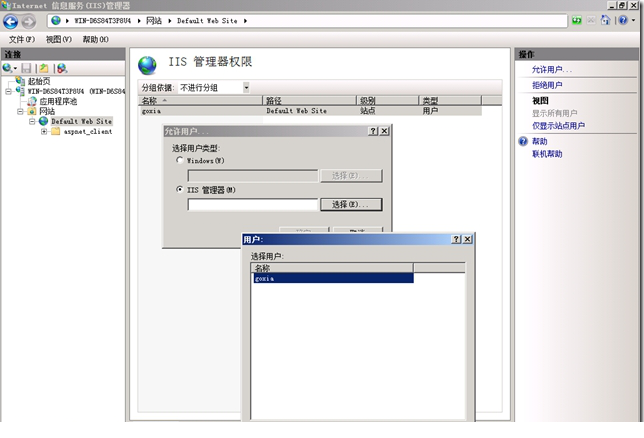The image size is (644, 438).
Task: Click the Windows user name input field
Action: 253,175
